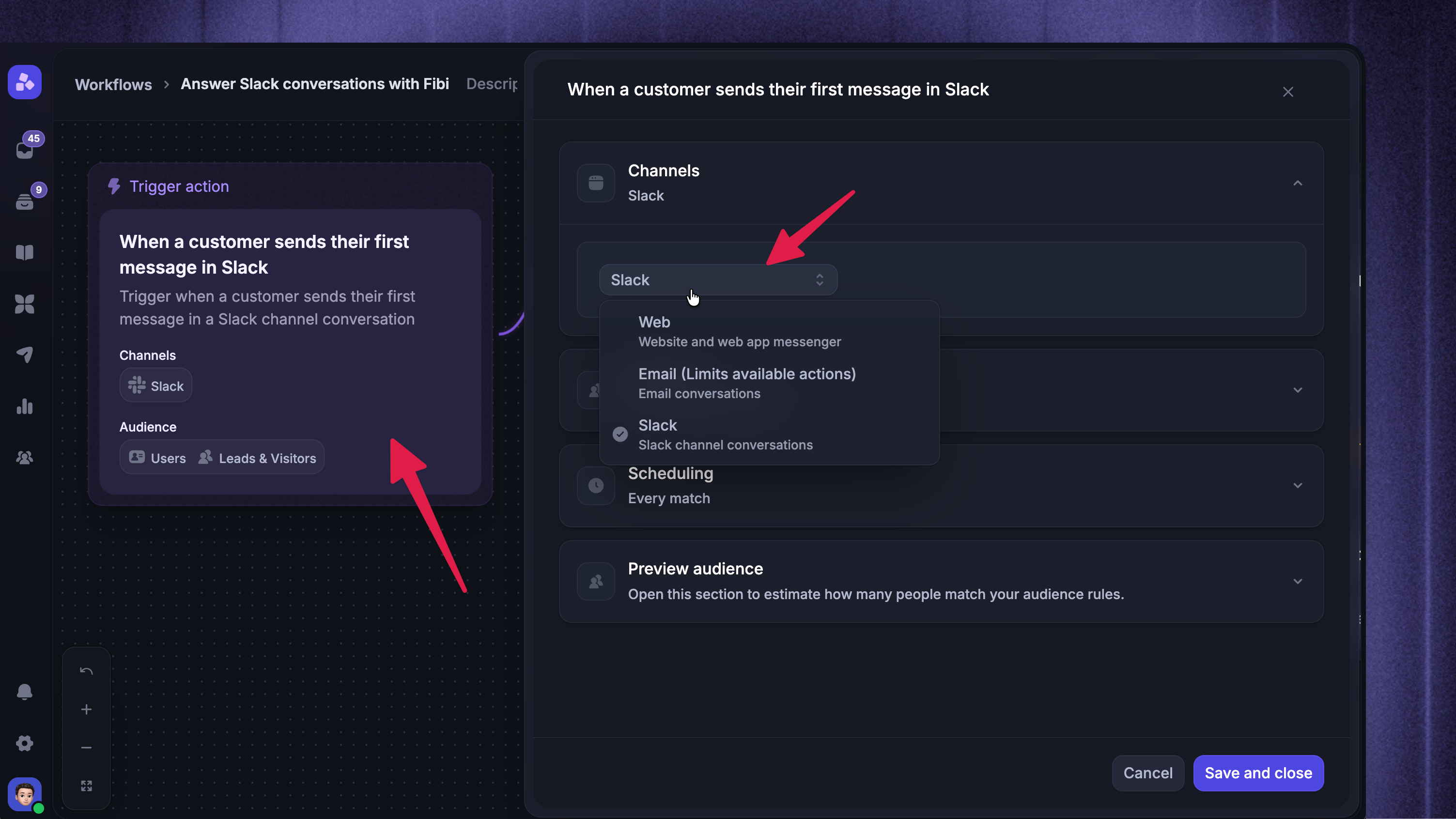Click the Scheduling clock icon
This screenshot has width=1456, height=819.
(596, 485)
